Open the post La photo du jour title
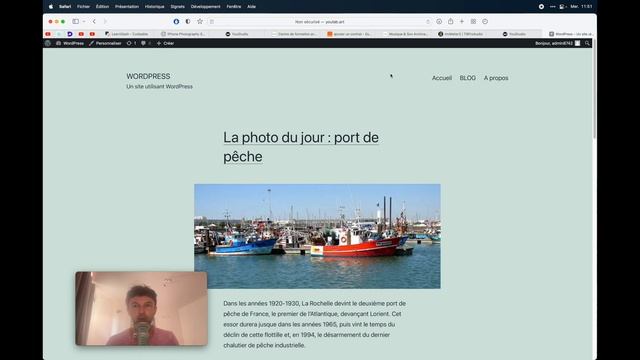 point(301,147)
